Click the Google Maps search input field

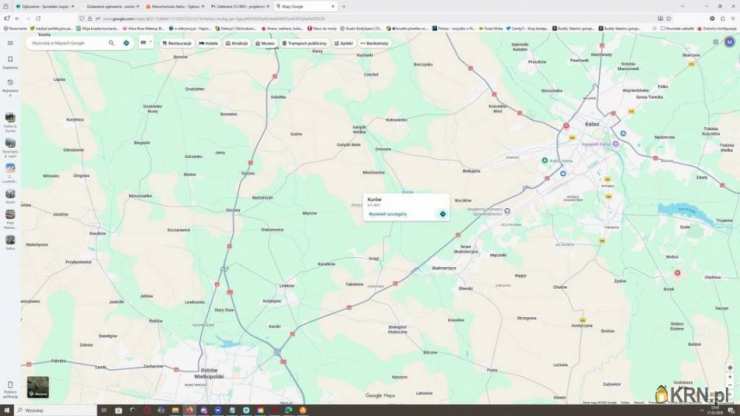coord(68,43)
